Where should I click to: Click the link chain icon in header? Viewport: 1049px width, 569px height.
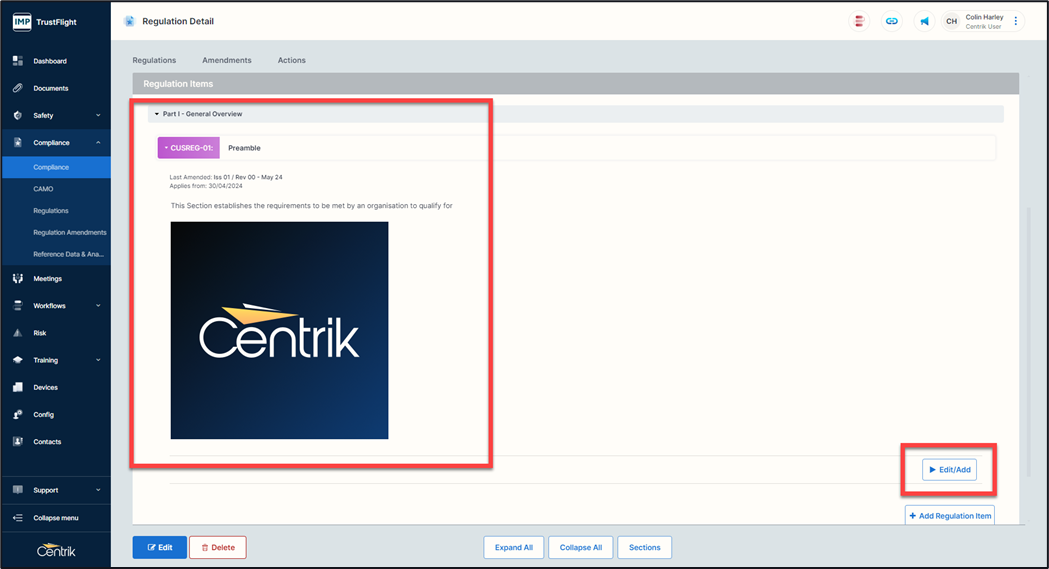pos(891,21)
